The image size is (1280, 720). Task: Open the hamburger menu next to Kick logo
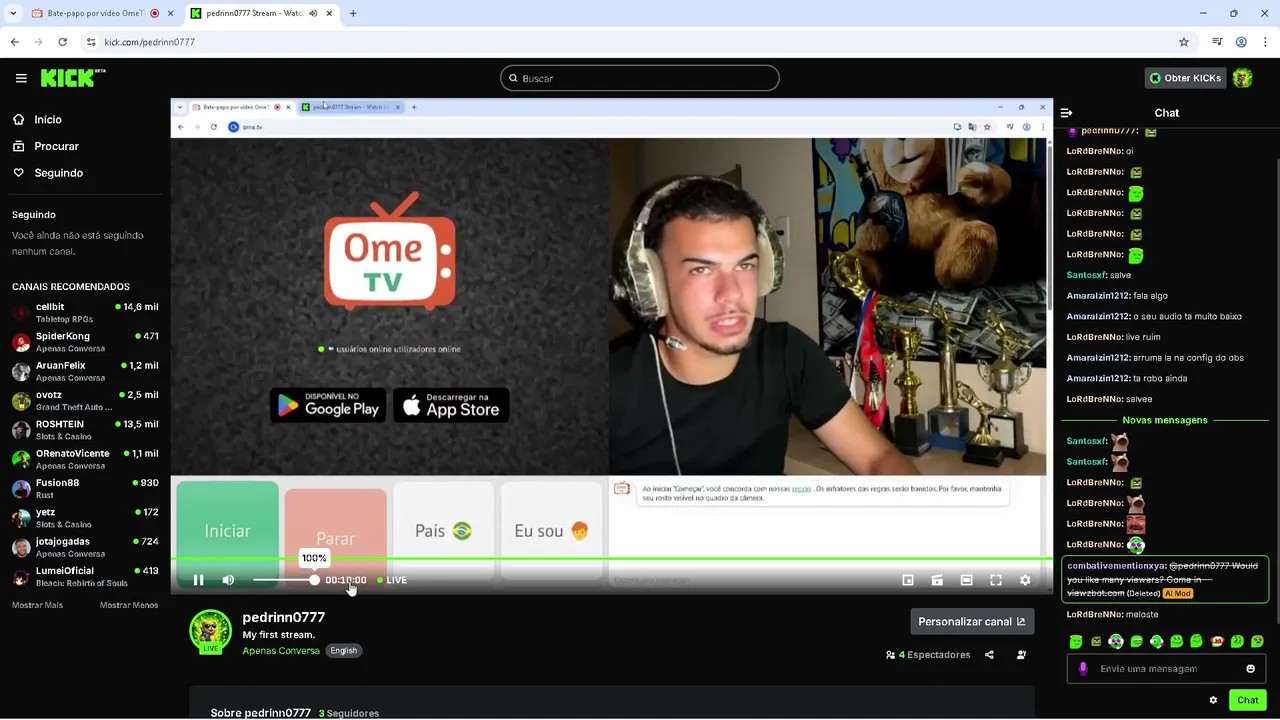point(21,78)
